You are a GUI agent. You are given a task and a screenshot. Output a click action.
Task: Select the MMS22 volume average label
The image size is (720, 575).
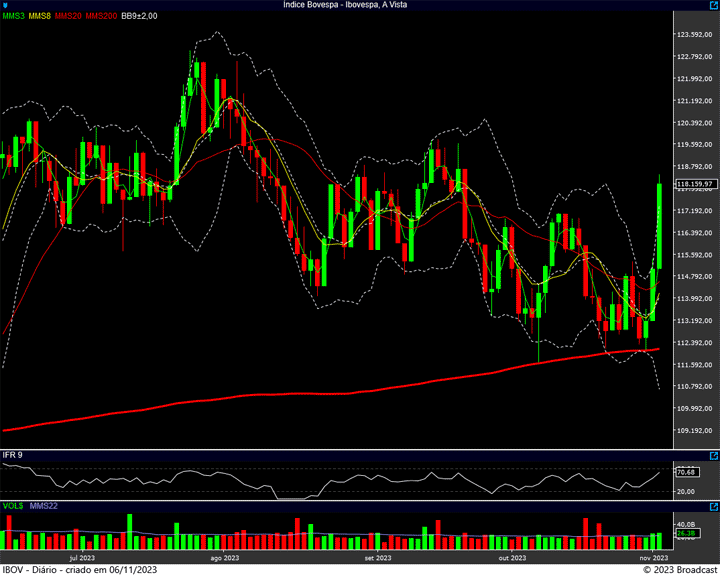[44, 506]
